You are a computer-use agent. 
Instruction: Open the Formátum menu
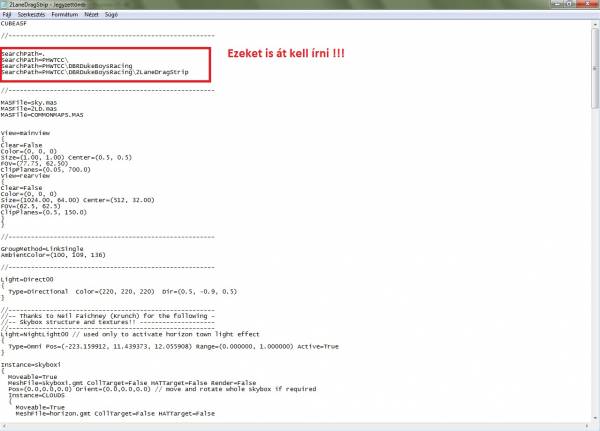64,14
